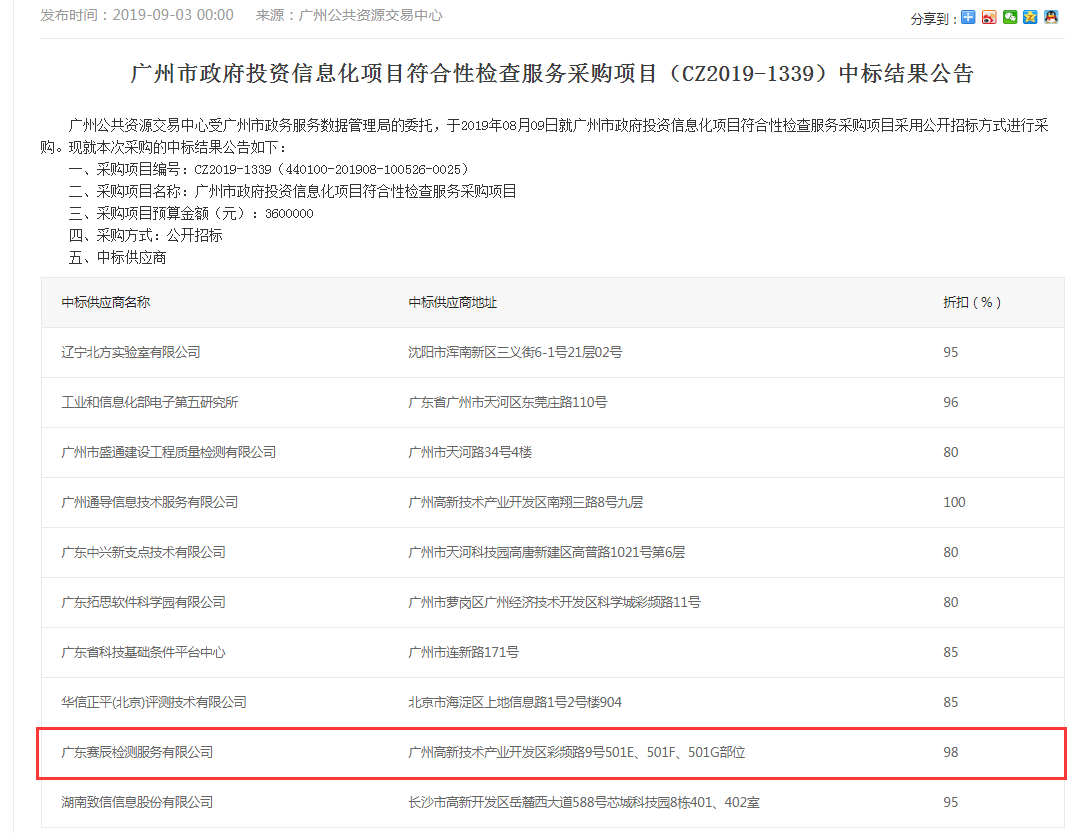Share to QQ penguin icon

1051,17
